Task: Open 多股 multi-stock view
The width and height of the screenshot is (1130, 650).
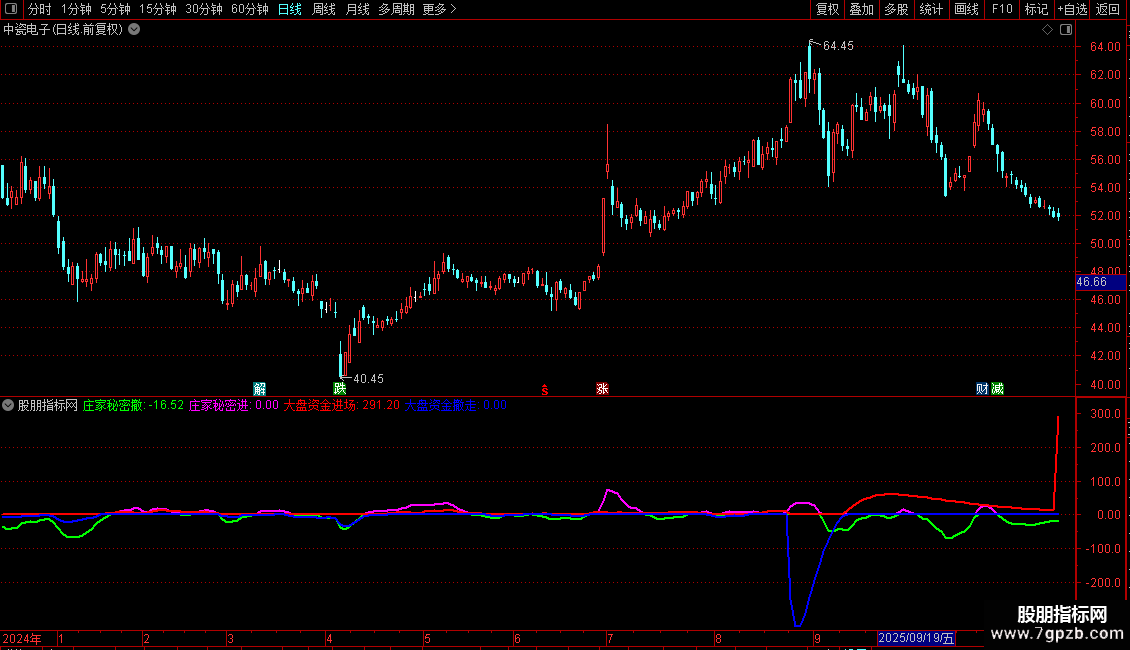Action: coord(896,9)
